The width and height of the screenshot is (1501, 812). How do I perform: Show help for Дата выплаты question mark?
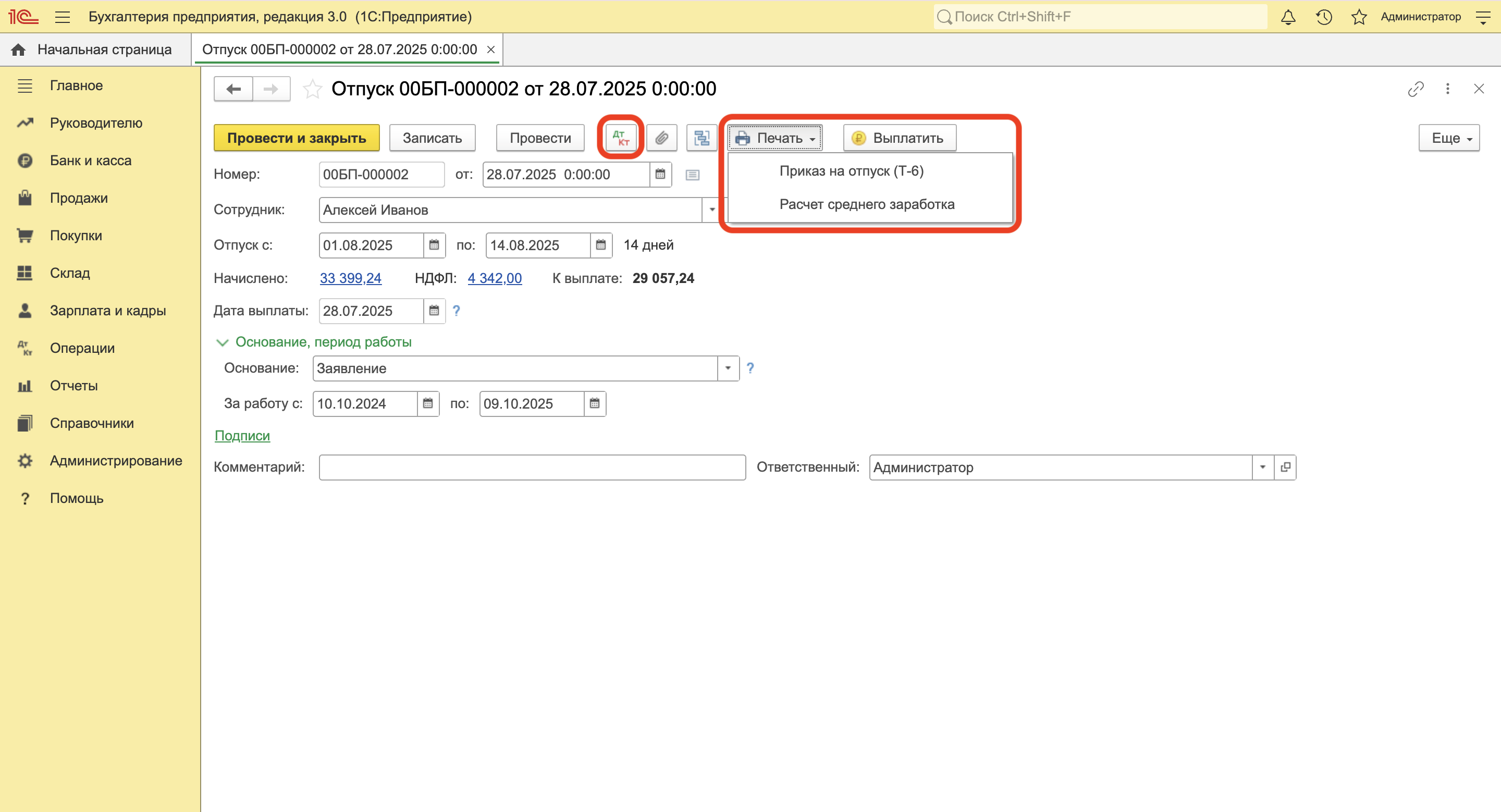point(456,311)
